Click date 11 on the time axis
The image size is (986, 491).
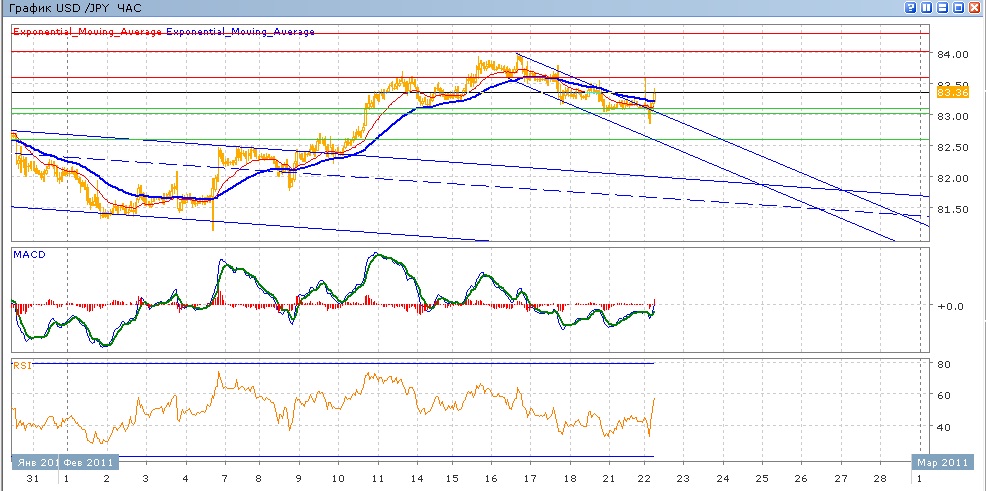coord(378,479)
